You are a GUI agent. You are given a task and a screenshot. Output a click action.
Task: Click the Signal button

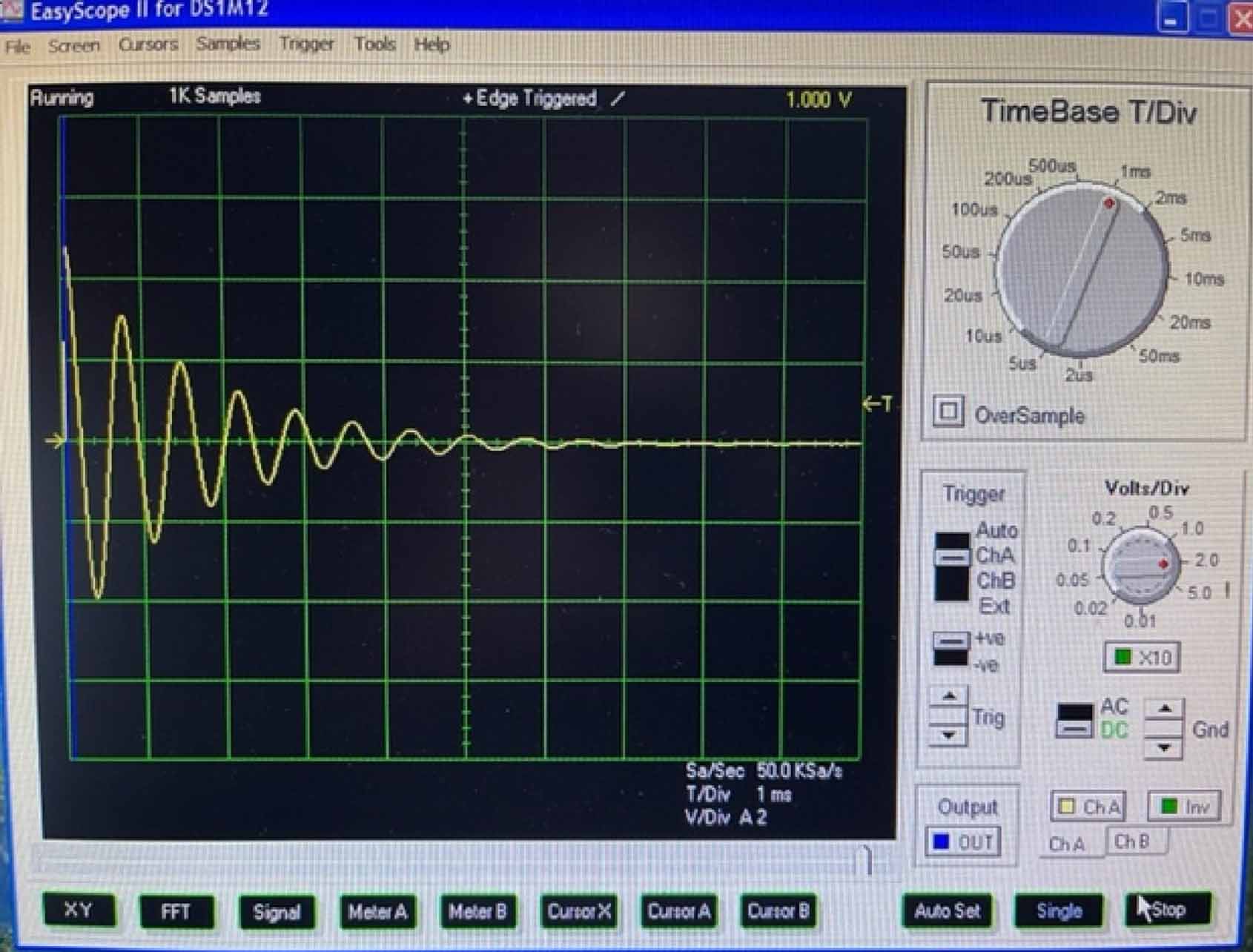[x=277, y=912]
